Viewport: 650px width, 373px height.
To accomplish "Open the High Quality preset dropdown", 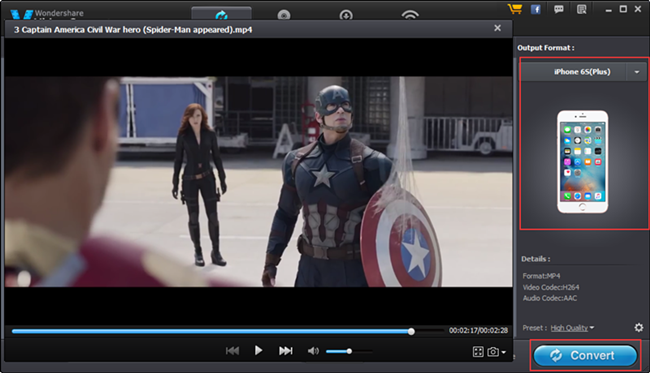I will pos(572,328).
